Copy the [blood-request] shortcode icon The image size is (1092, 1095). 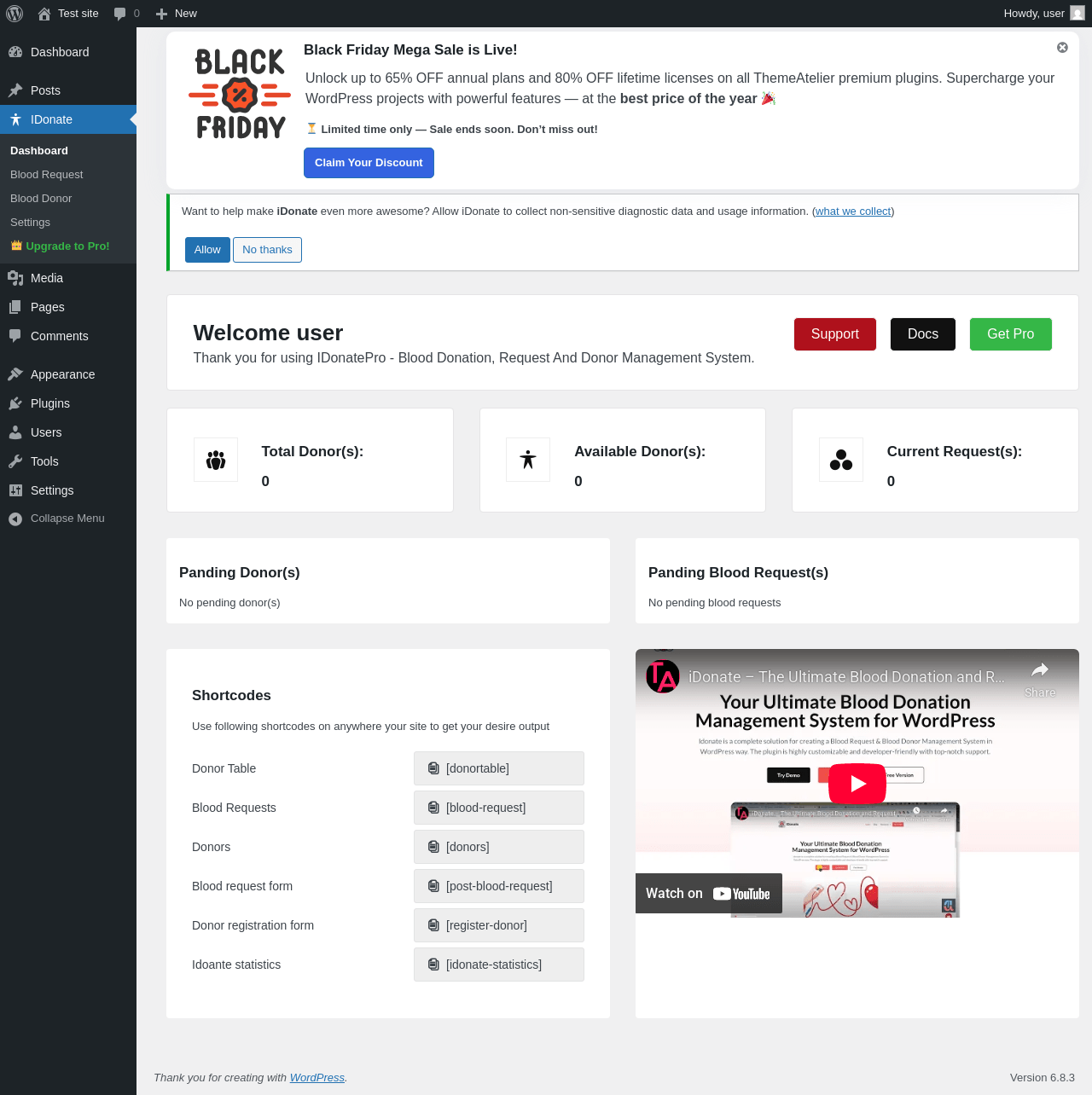click(x=433, y=808)
